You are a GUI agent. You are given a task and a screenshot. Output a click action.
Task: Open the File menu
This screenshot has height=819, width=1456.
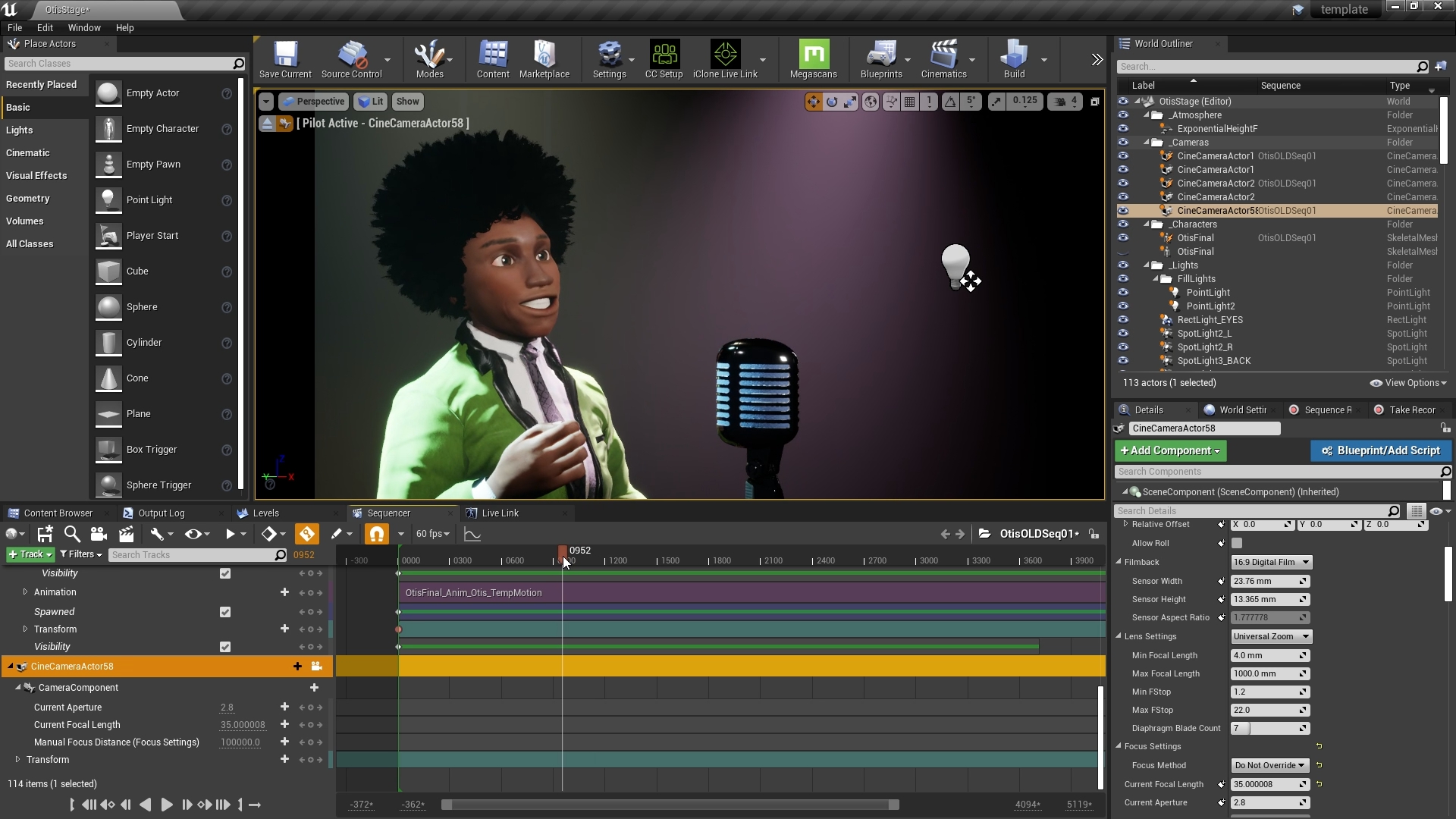(x=14, y=27)
